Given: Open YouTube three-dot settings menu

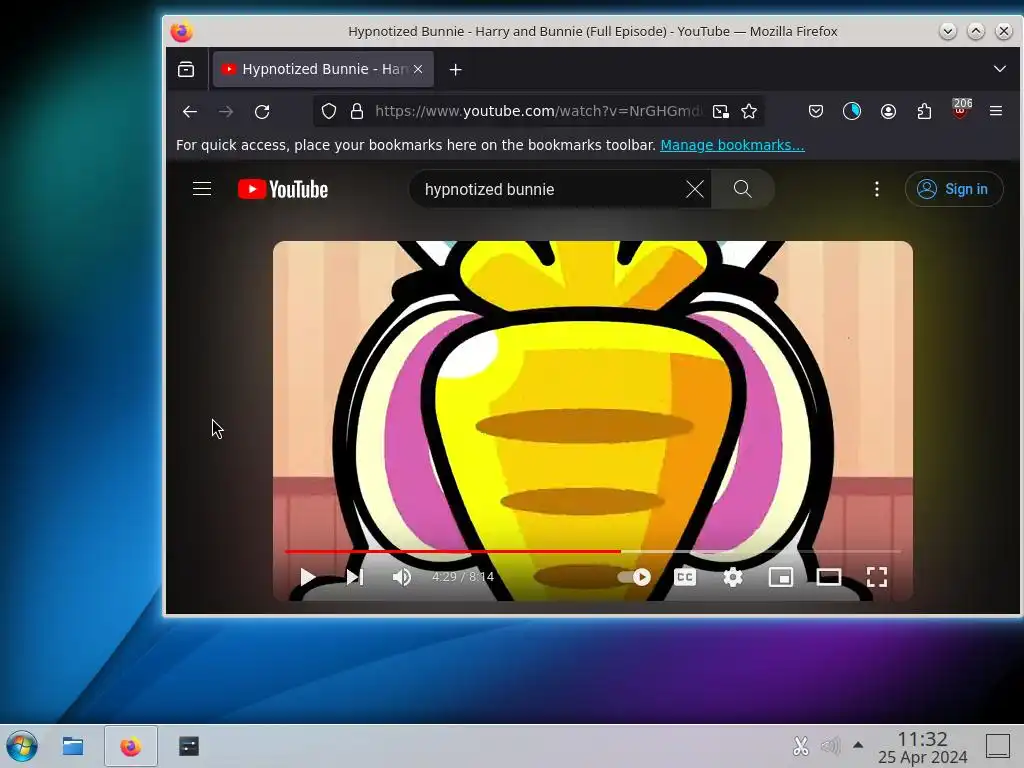Looking at the screenshot, I should click(876, 189).
